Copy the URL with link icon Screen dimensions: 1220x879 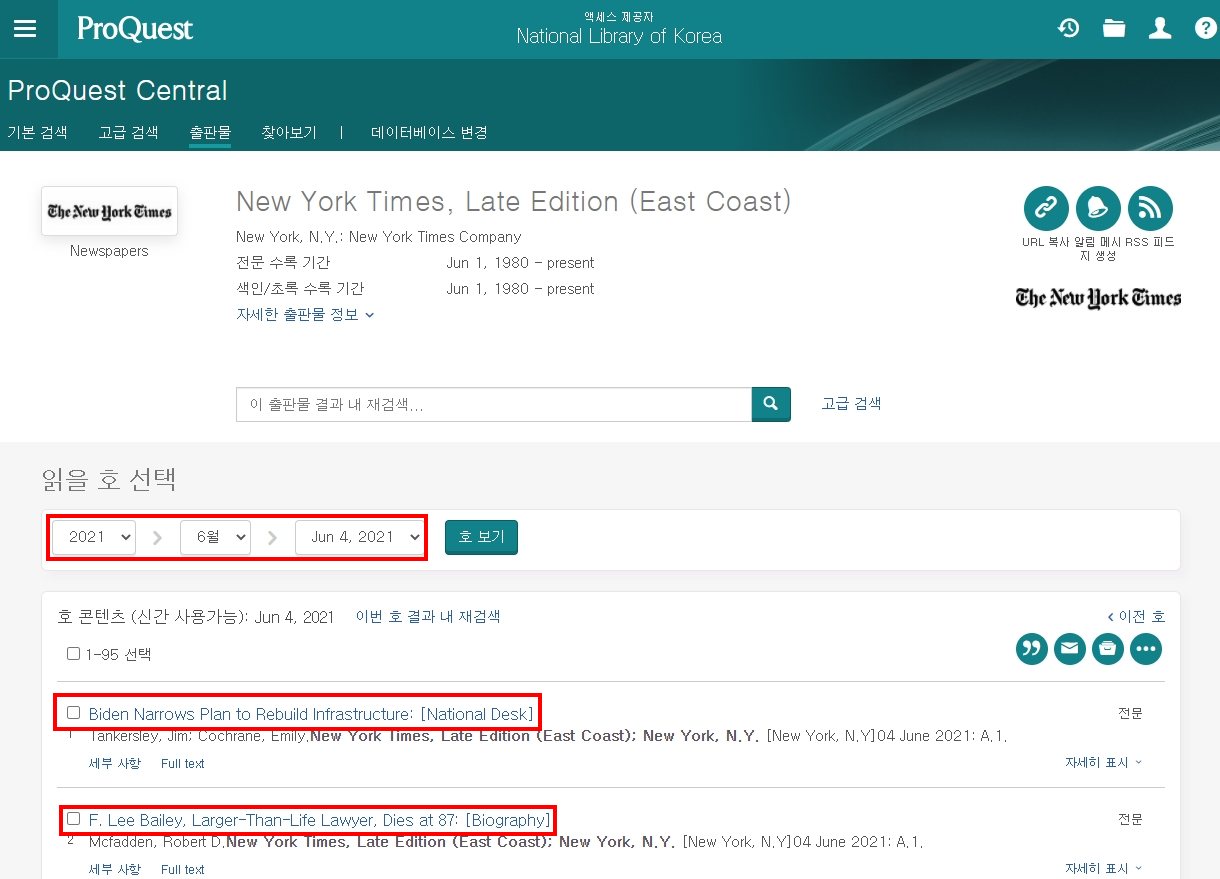pos(1046,208)
